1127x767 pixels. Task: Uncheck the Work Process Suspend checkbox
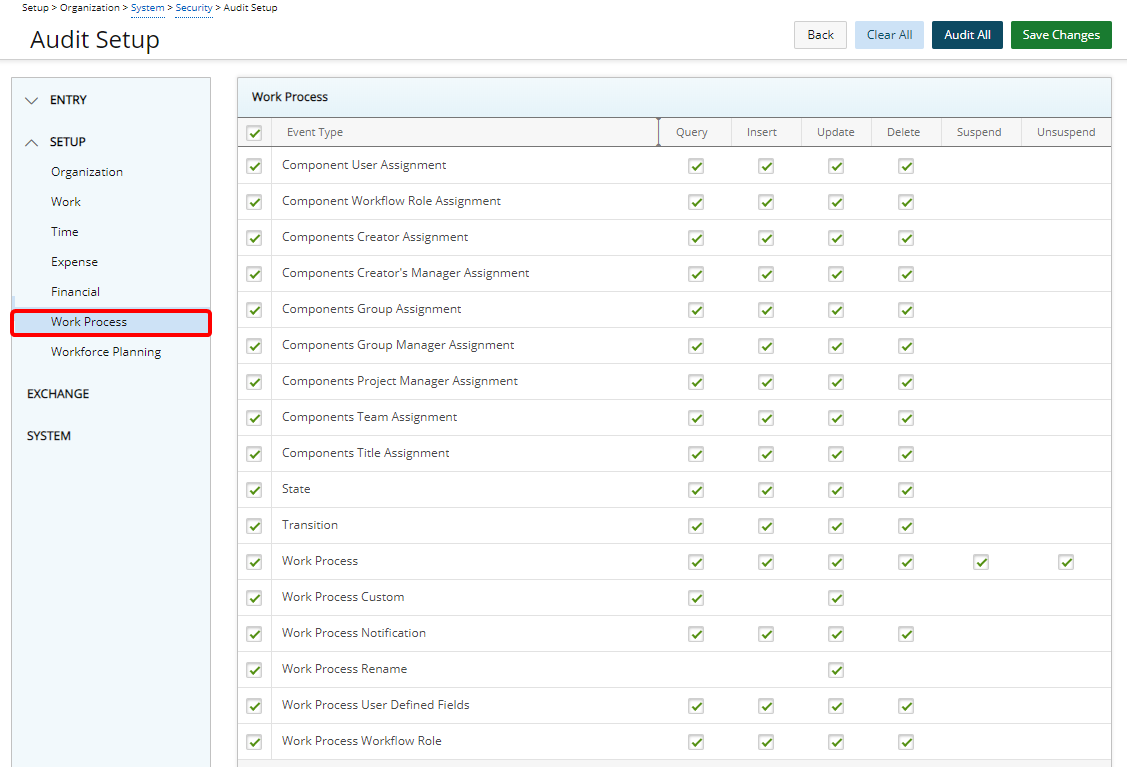tap(981, 562)
